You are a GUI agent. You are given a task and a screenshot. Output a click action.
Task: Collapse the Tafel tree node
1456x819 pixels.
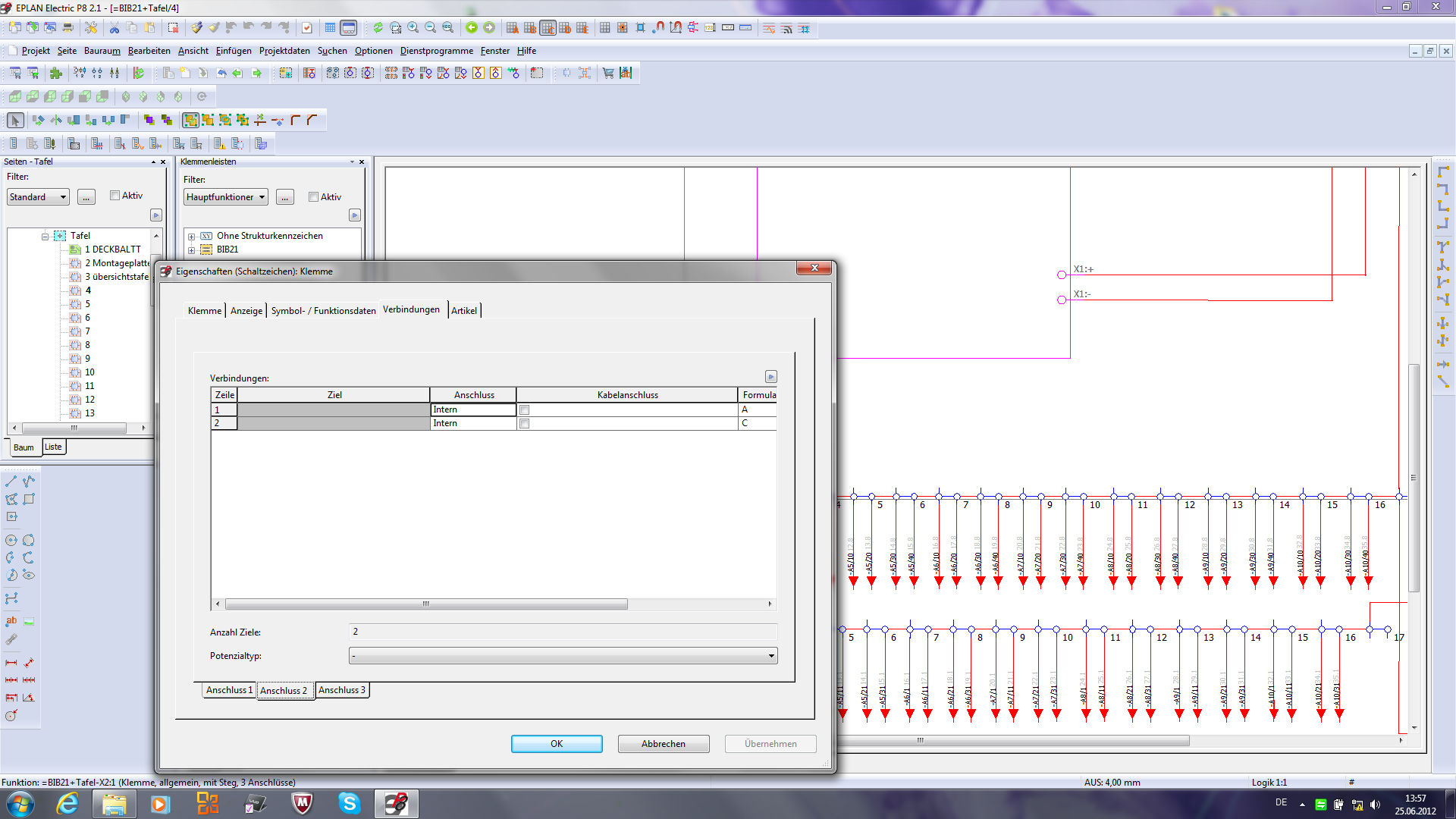pyautogui.click(x=45, y=237)
